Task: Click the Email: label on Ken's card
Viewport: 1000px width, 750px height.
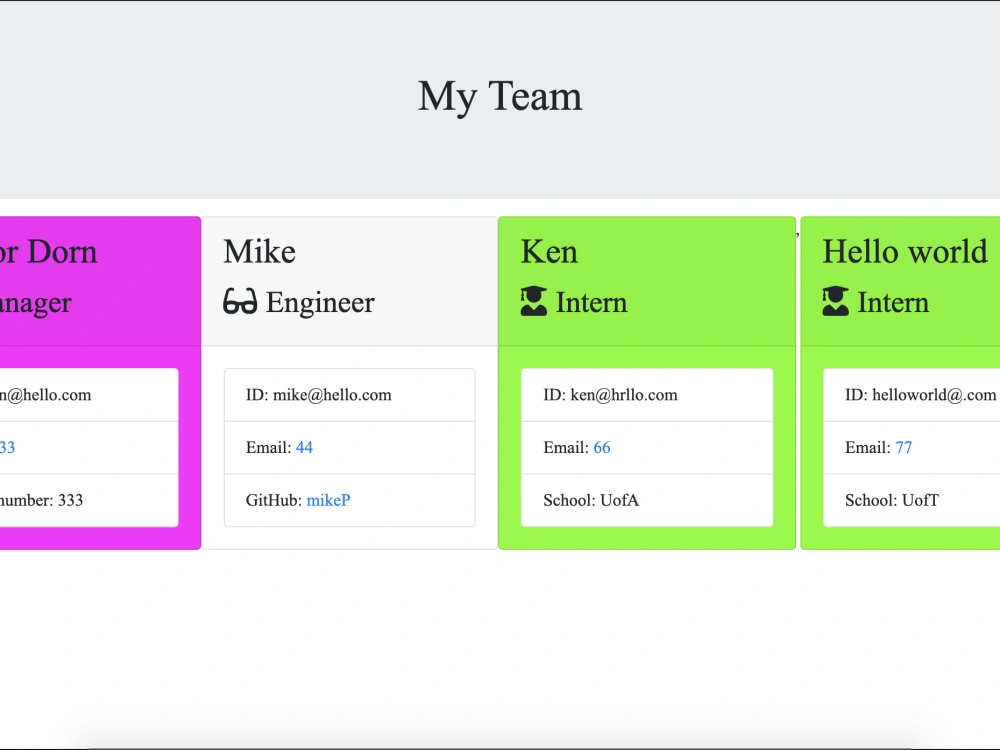Action: tap(566, 447)
